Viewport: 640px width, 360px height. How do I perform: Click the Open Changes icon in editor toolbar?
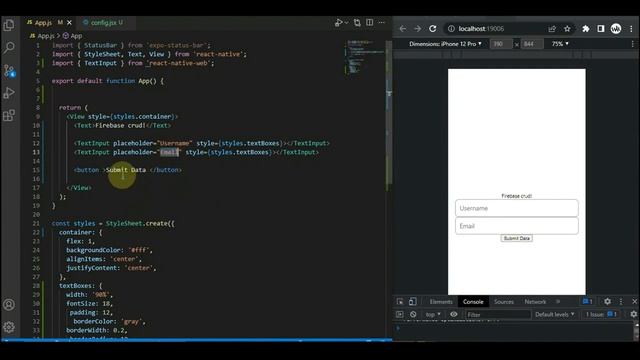click(357, 23)
